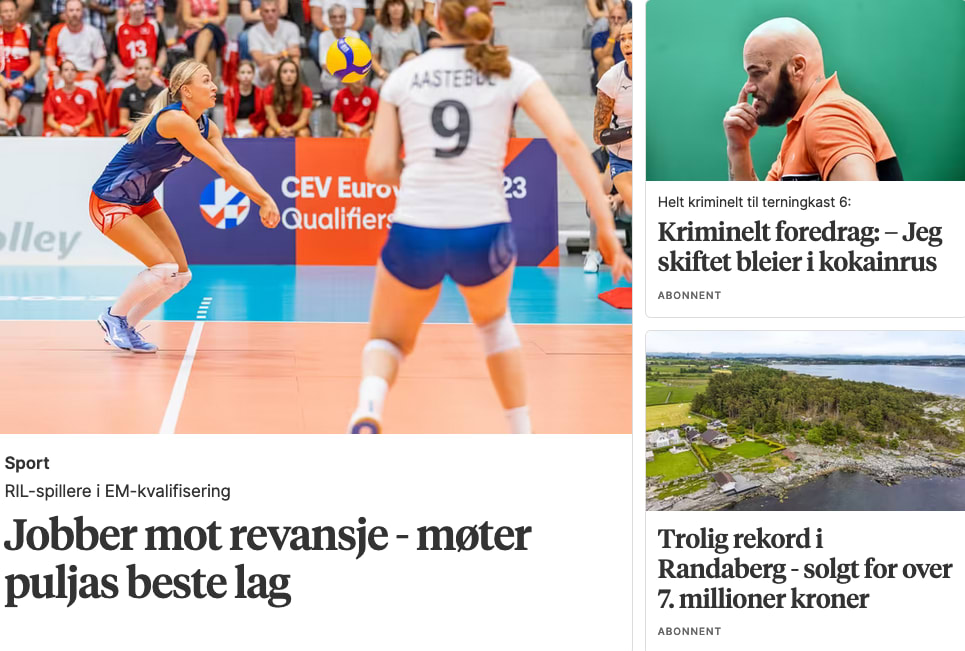
Task: Click the ABONNENT badge under the Randaberg article
Action: [689, 631]
